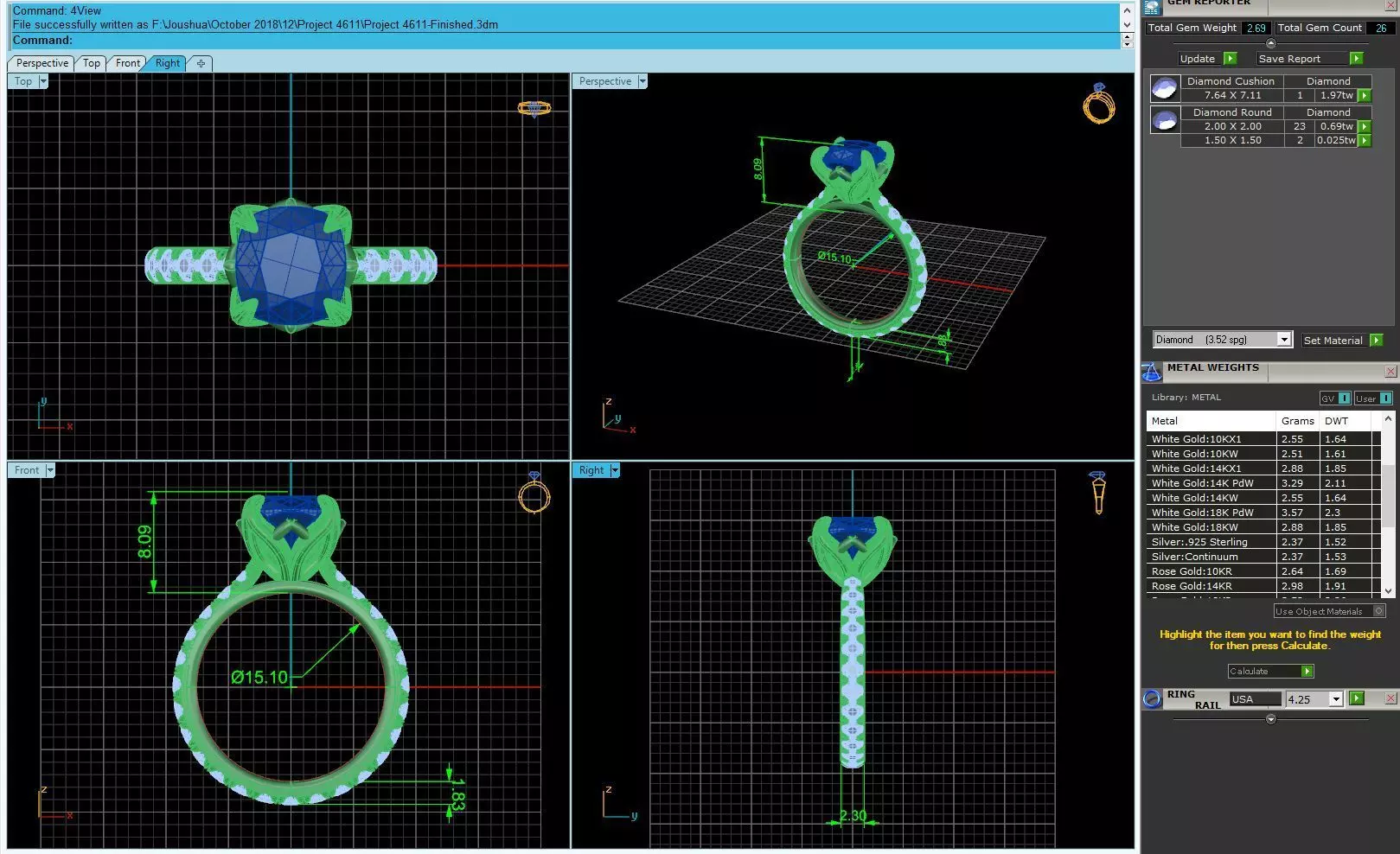Add a new viewport tab with plus icon
Screen dimensions: 1400x854
tap(201, 63)
